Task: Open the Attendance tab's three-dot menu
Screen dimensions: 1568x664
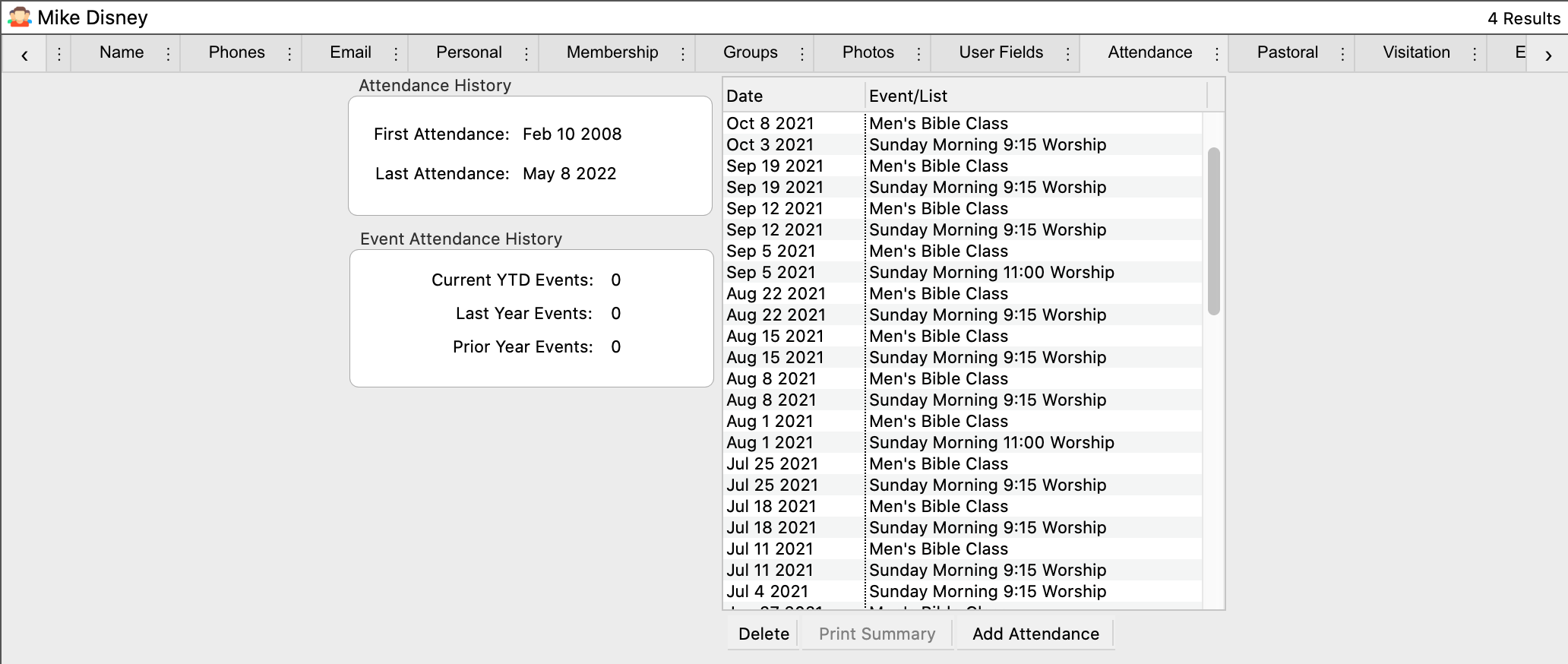Action: point(1217,53)
